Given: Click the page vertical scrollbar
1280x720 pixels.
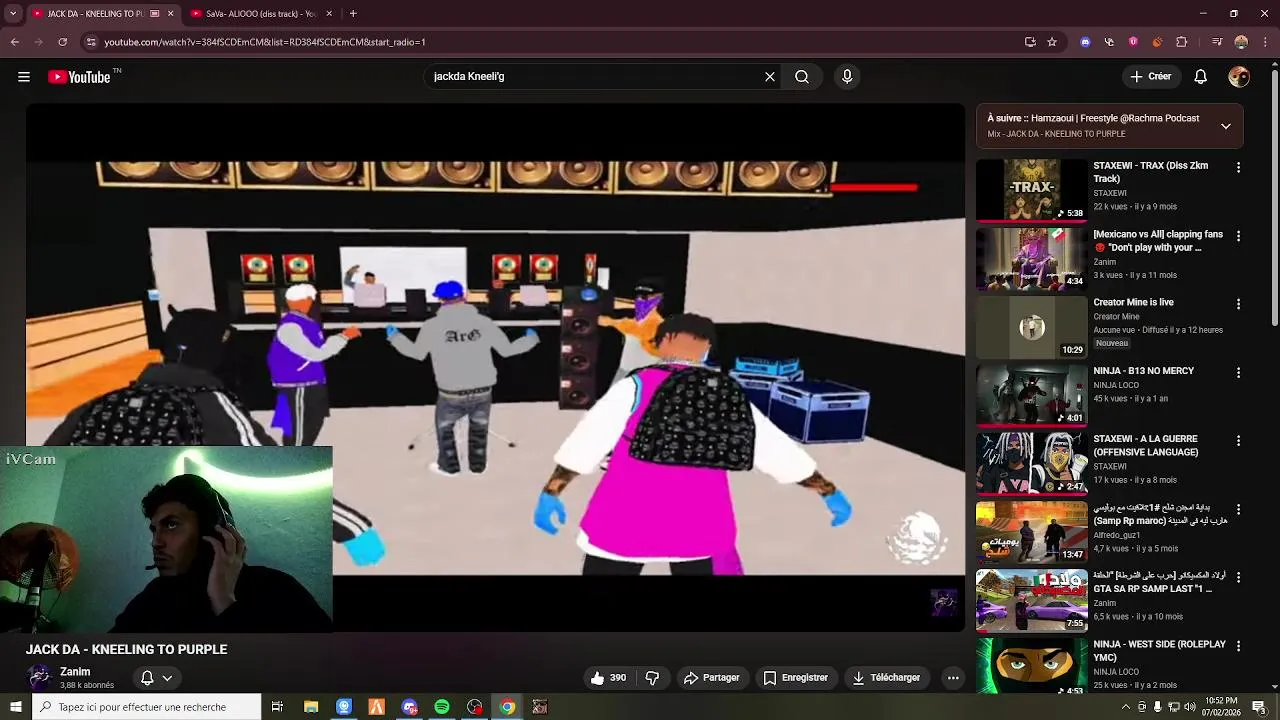Looking at the screenshot, I should pos(1274,200).
